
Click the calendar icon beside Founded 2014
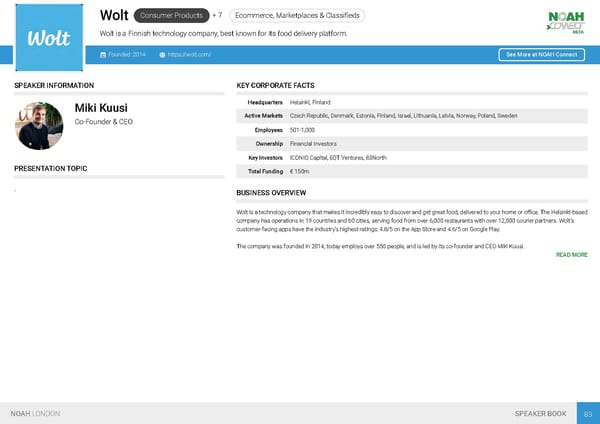point(103,54)
